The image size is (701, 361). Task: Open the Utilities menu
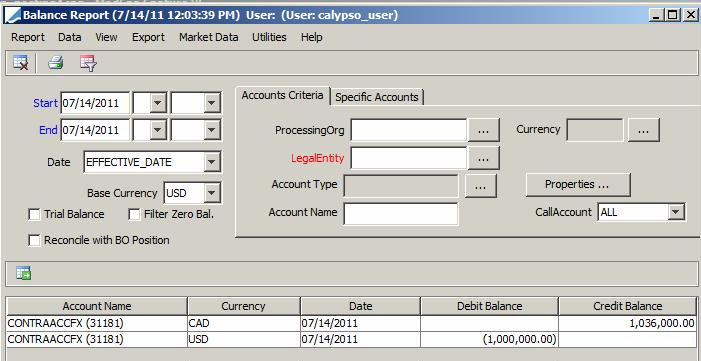[269, 37]
